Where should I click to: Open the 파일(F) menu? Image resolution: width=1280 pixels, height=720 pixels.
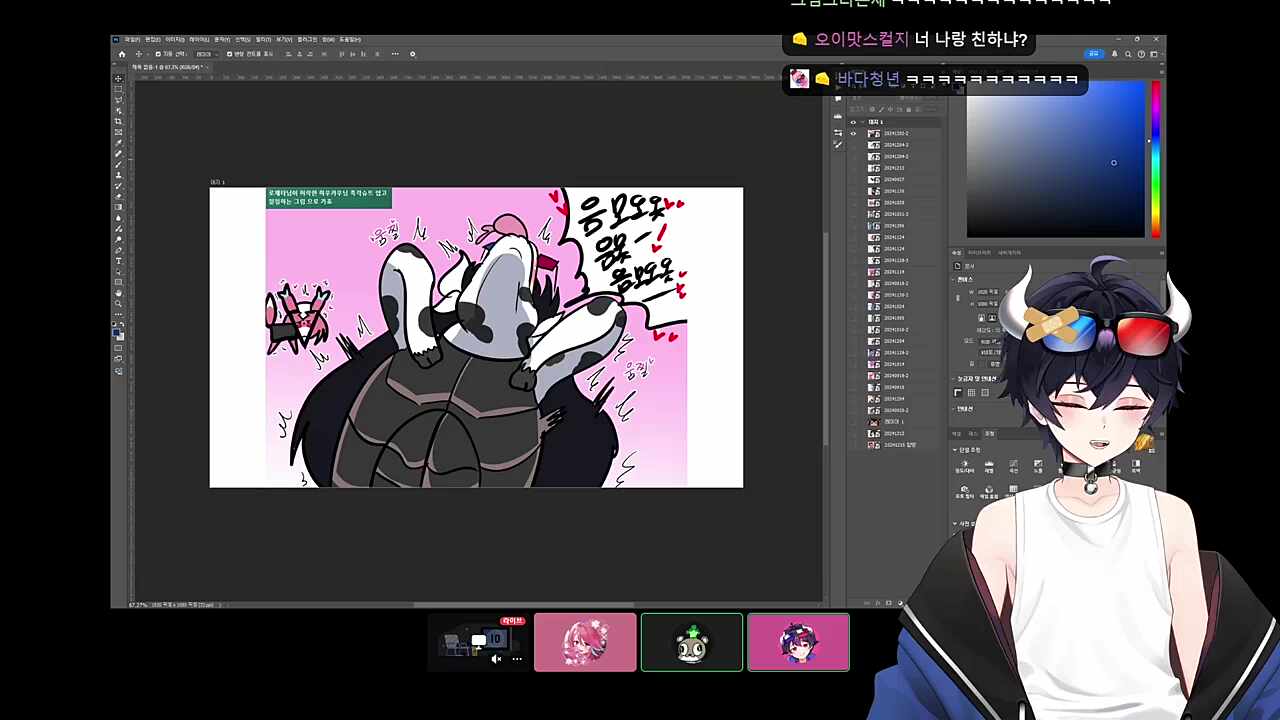point(132,40)
